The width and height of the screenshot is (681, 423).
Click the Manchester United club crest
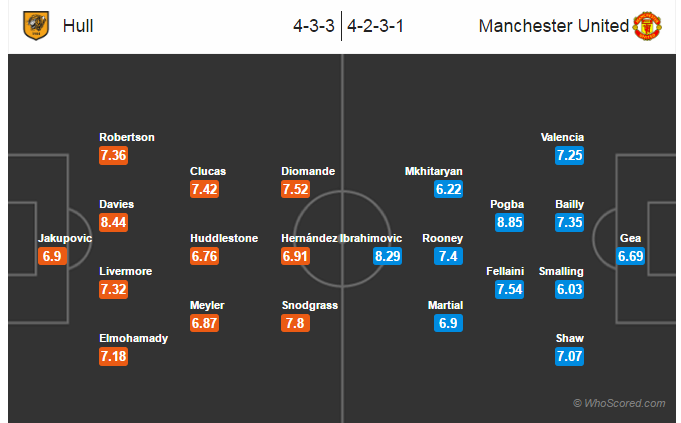point(647,26)
